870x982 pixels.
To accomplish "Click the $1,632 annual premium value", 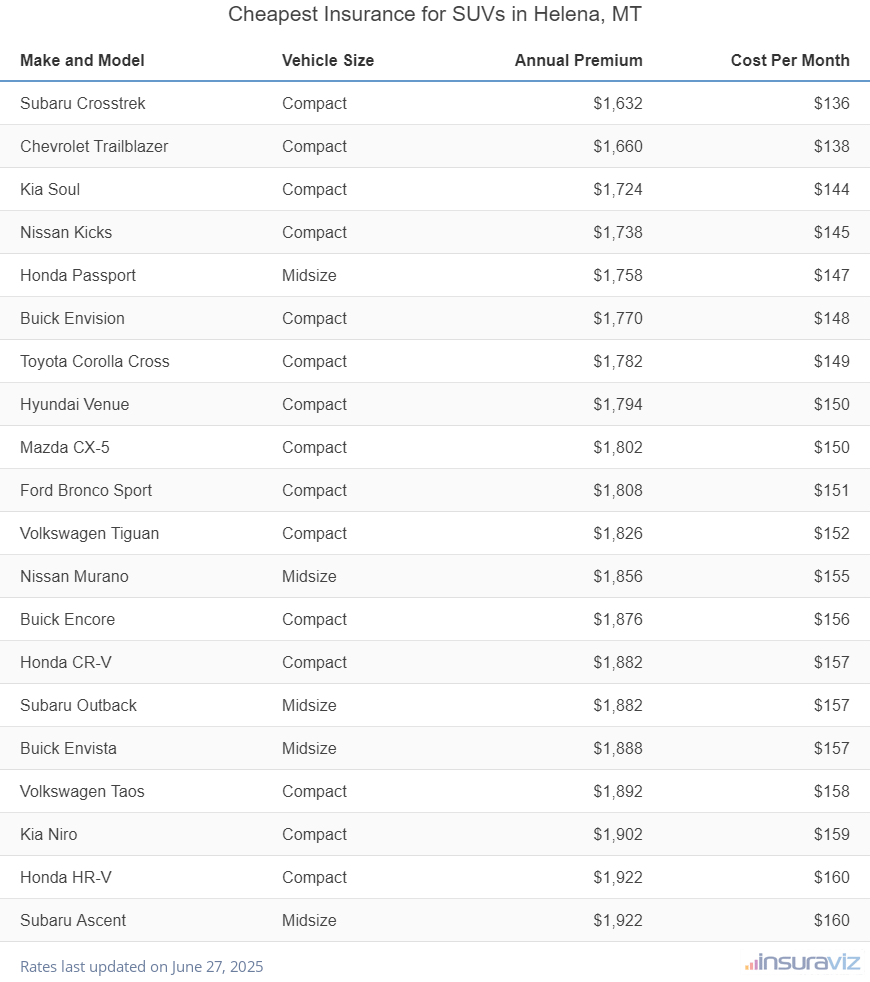I will click(x=617, y=103).
